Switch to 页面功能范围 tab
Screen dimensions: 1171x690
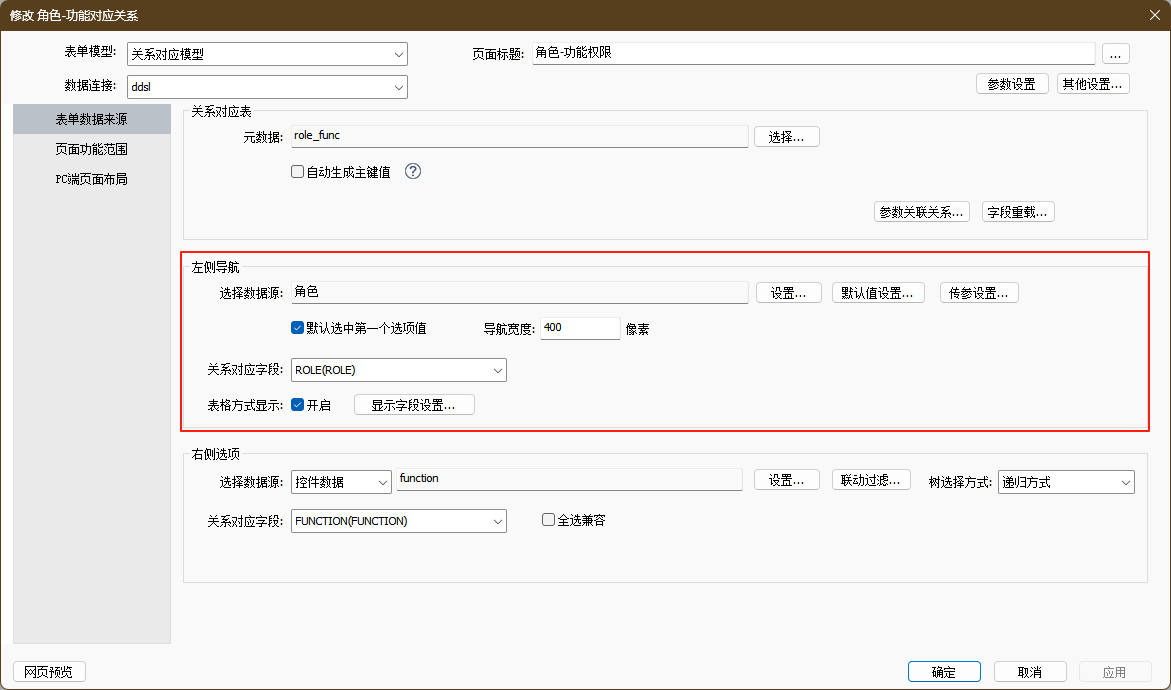91,149
